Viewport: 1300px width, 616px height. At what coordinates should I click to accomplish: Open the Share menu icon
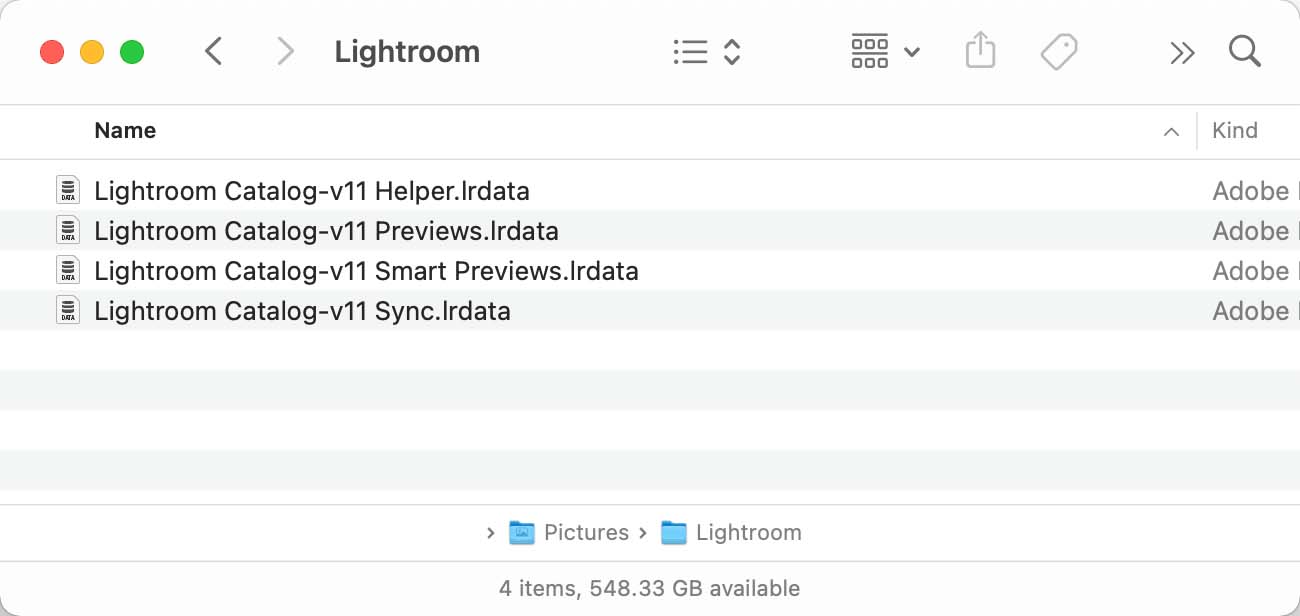(x=980, y=51)
